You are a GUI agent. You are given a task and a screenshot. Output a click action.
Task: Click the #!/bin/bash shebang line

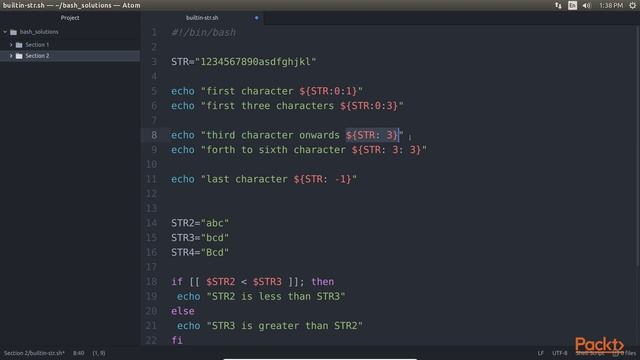point(203,33)
